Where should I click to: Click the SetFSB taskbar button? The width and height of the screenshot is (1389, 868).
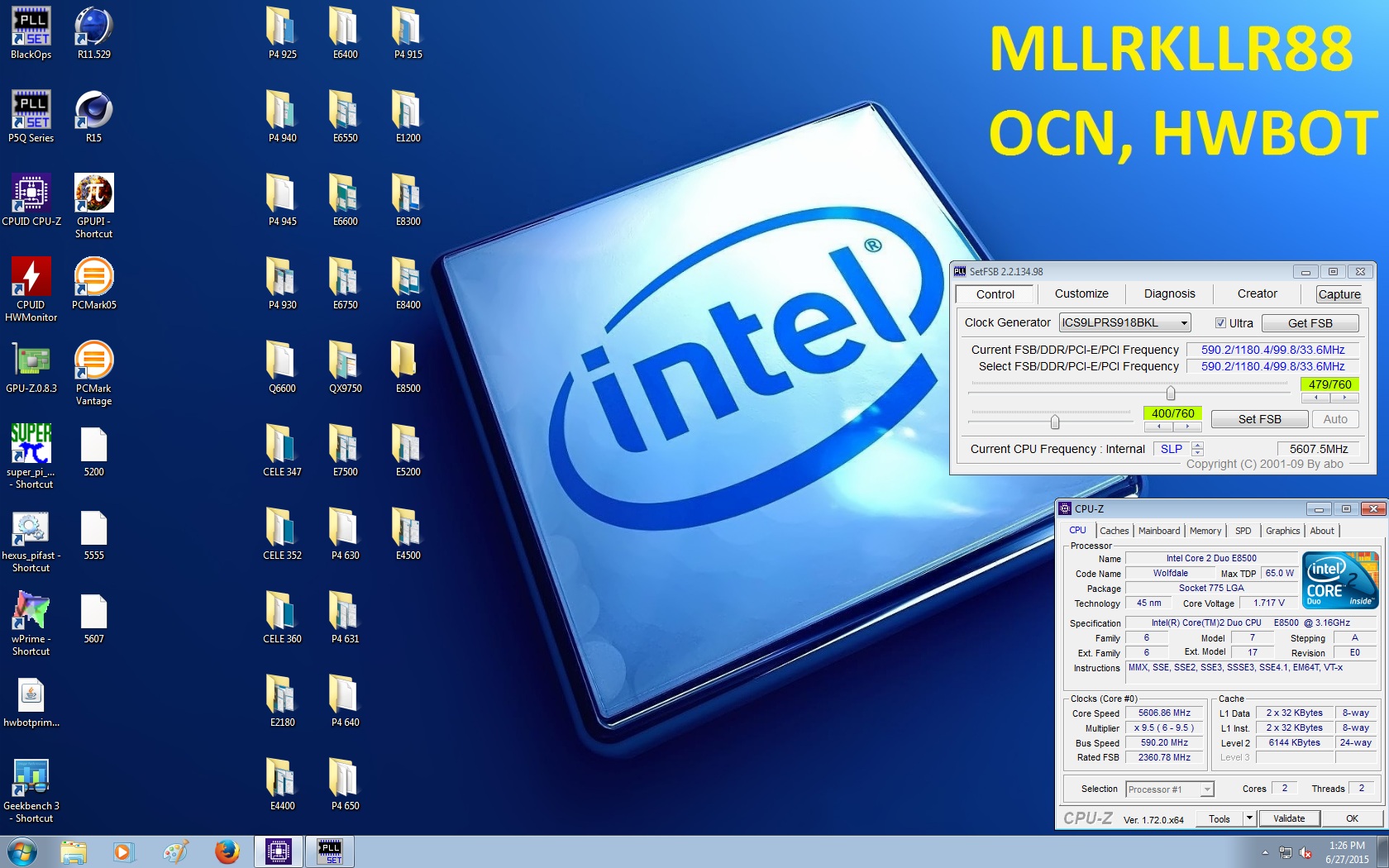click(330, 851)
